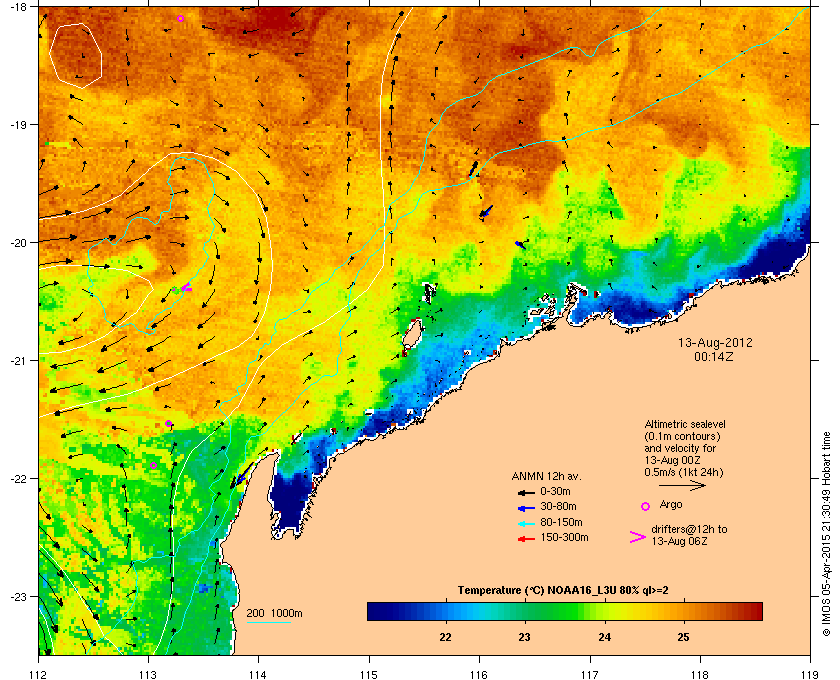Click the longitude axis label 115
840x680 pixels.
369,674
